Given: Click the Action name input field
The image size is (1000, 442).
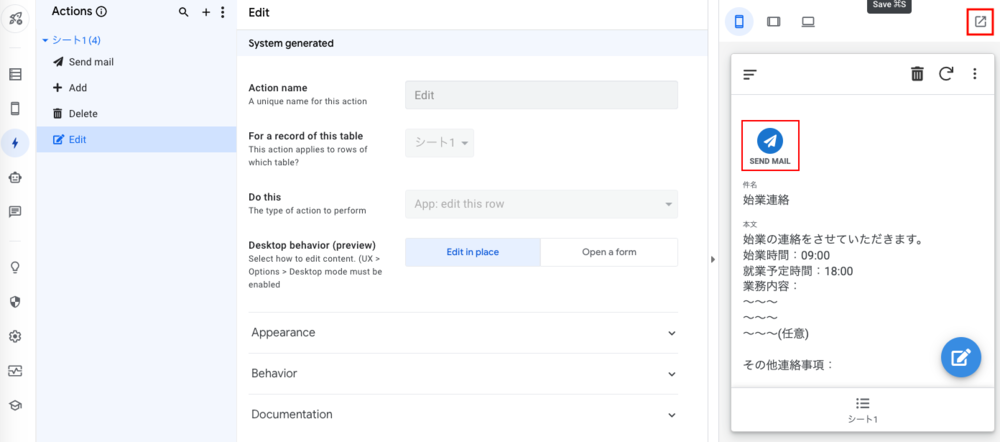Looking at the screenshot, I should [541, 95].
